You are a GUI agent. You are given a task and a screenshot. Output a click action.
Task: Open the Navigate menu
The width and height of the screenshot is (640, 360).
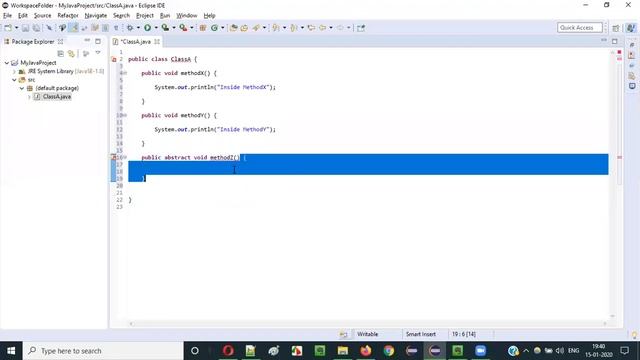point(96,16)
